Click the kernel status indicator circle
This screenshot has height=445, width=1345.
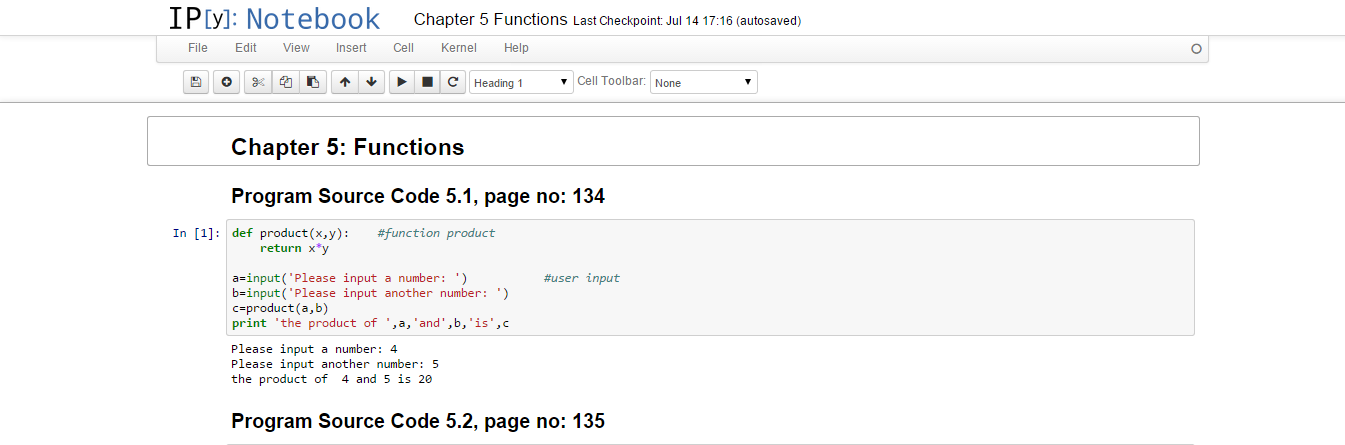click(x=1196, y=49)
